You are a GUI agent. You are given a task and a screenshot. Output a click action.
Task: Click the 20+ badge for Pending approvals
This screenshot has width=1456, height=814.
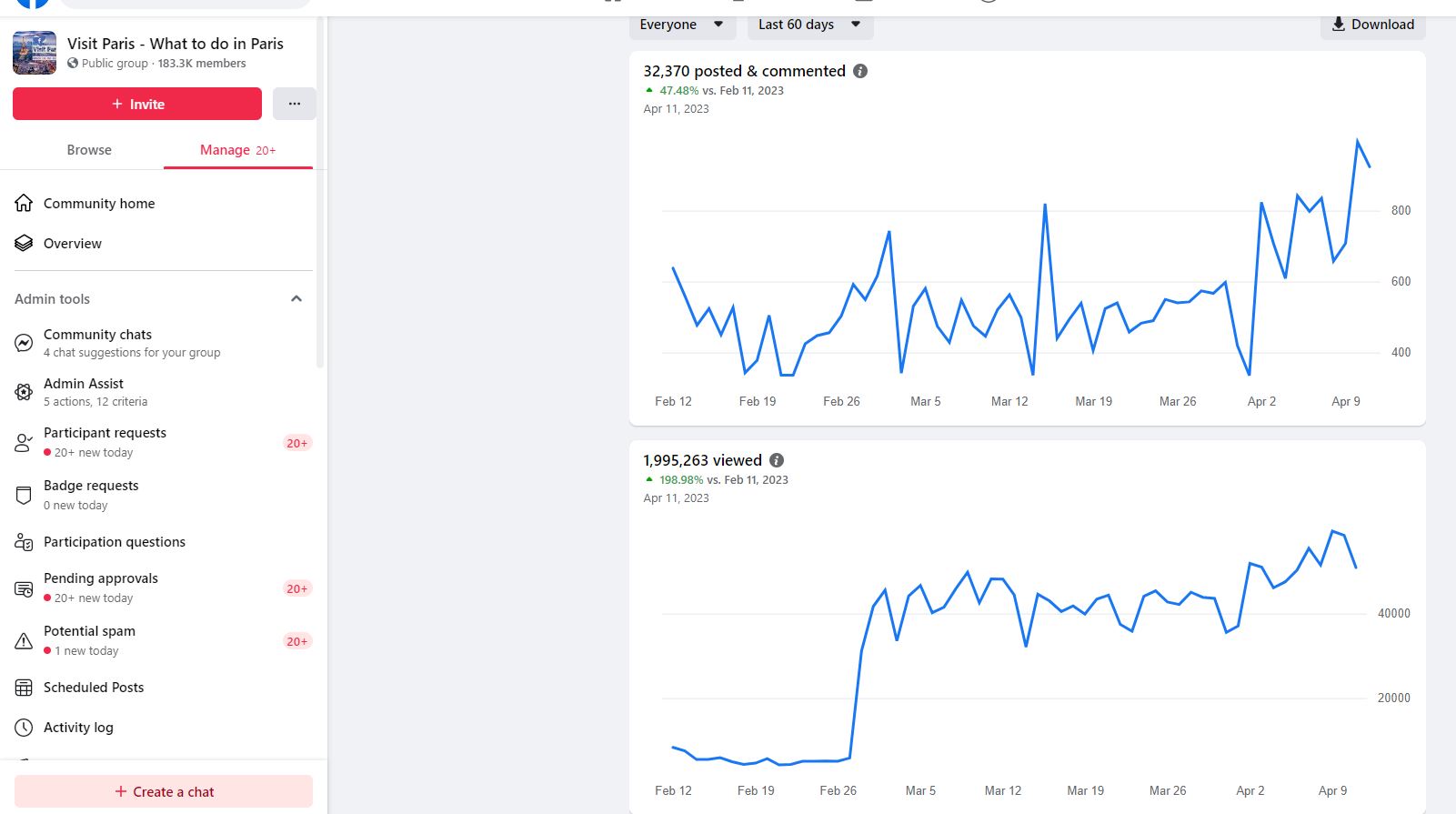pyautogui.click(x=297, y=588)
